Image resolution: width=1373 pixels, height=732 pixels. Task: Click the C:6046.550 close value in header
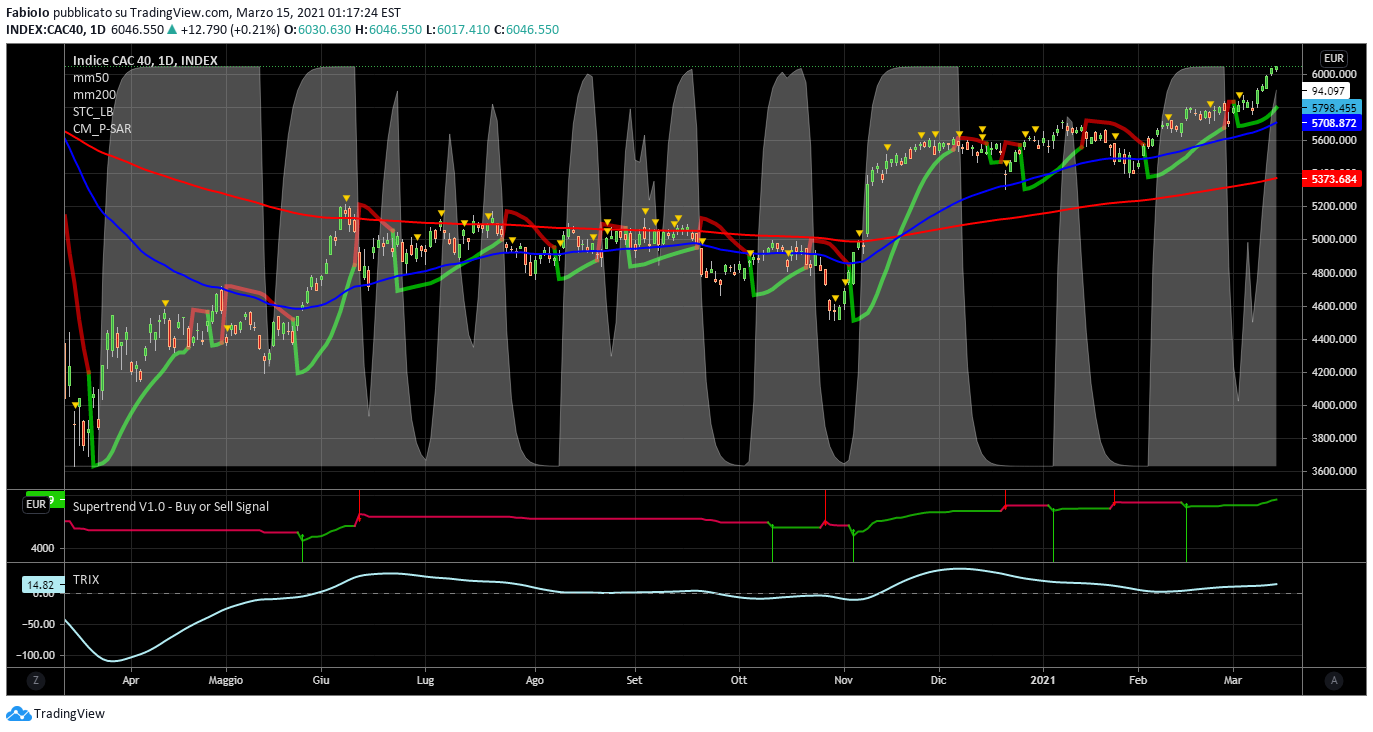click(527, 30)
